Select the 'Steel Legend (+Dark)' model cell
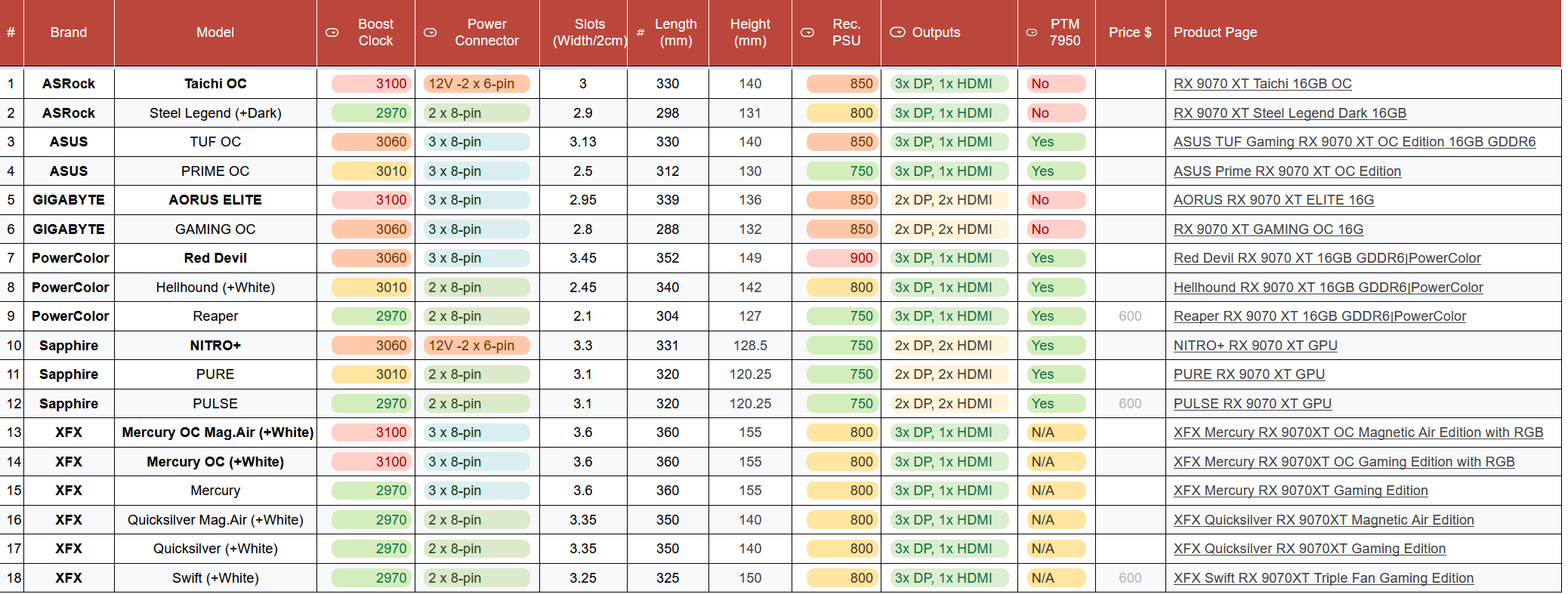The height and width of the screenshot is (594, 1568). (215, 113)
